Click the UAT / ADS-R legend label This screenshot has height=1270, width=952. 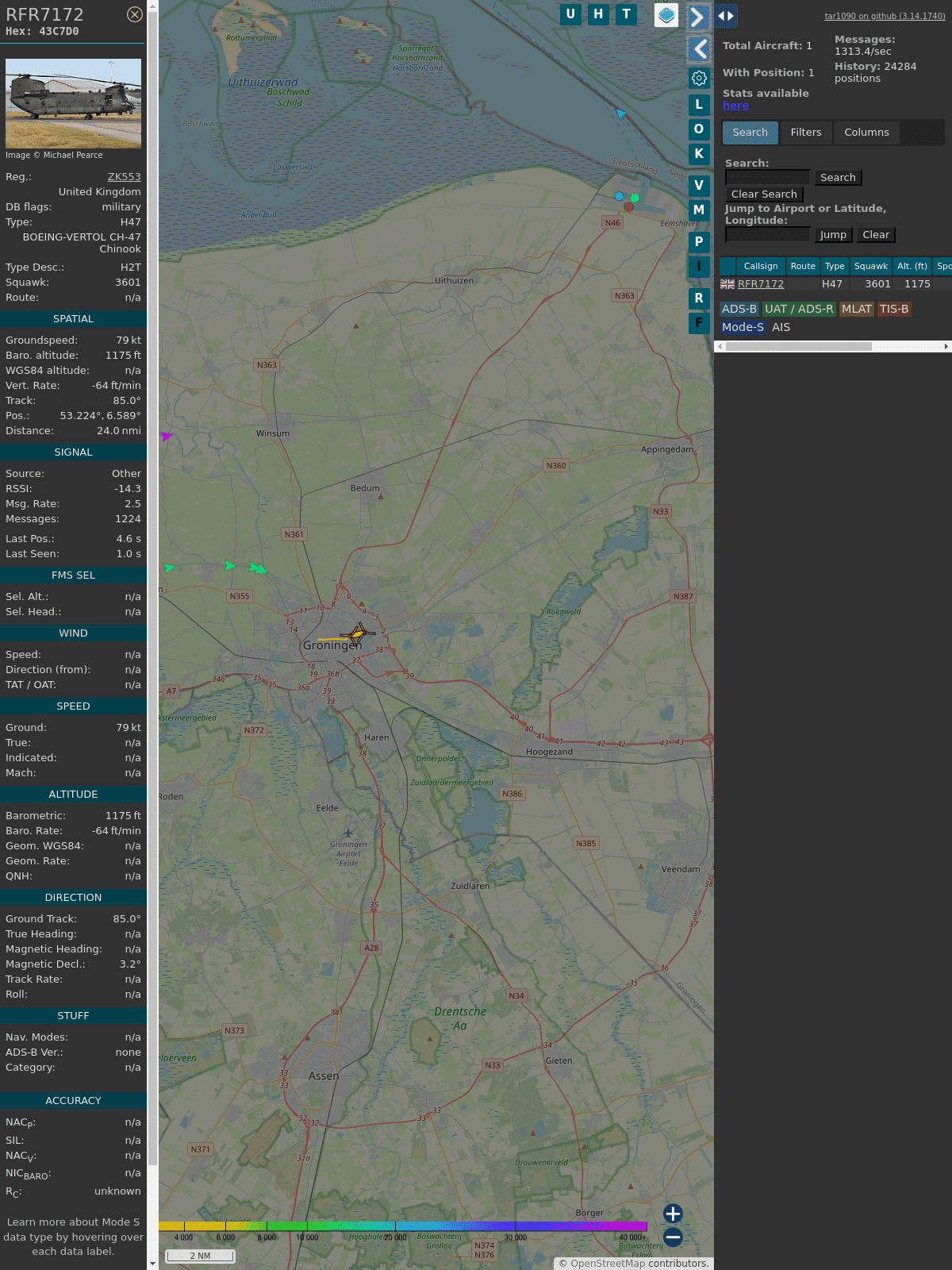click(799, 310)
